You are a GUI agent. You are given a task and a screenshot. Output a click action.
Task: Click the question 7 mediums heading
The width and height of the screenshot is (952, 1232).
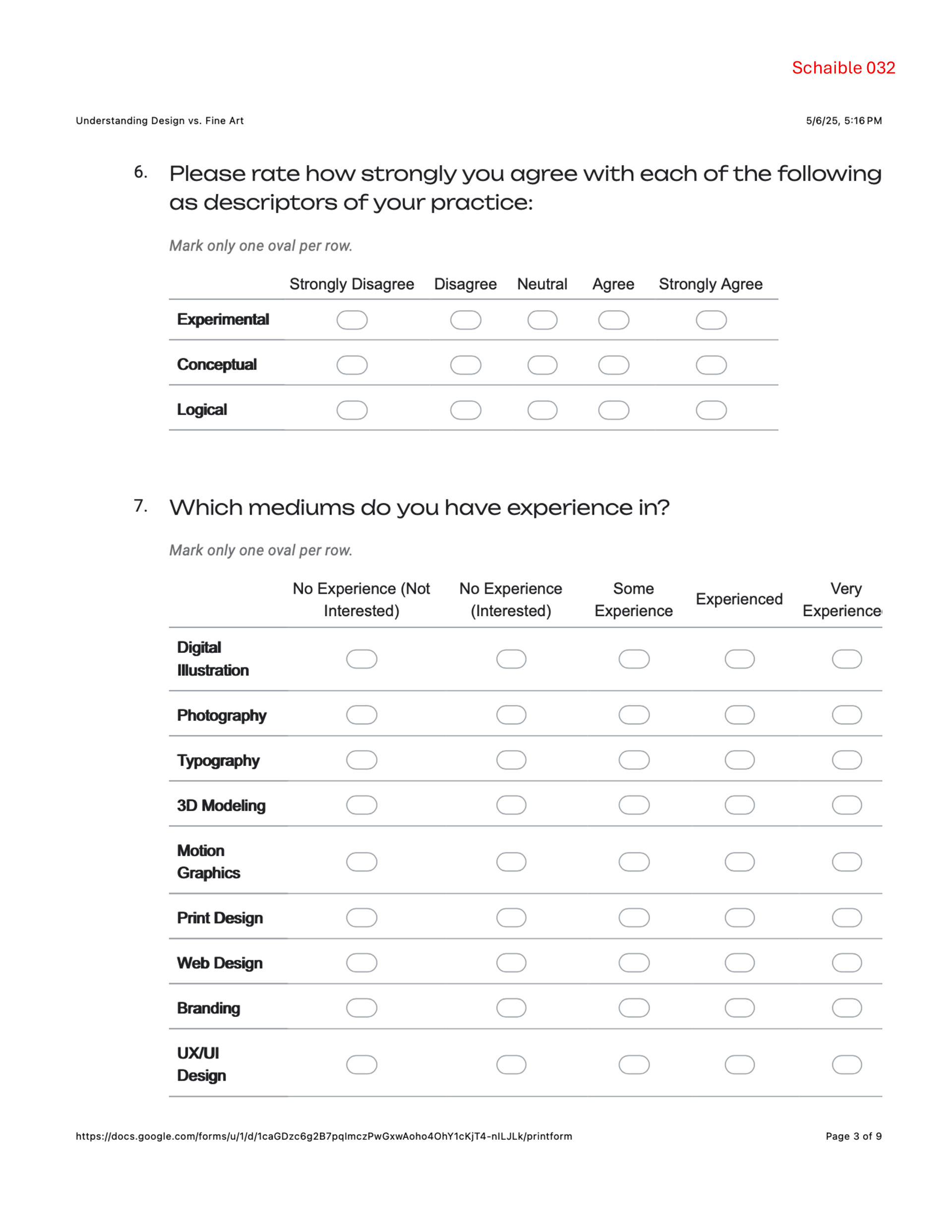pyautogui.click(x=418, y=508)
